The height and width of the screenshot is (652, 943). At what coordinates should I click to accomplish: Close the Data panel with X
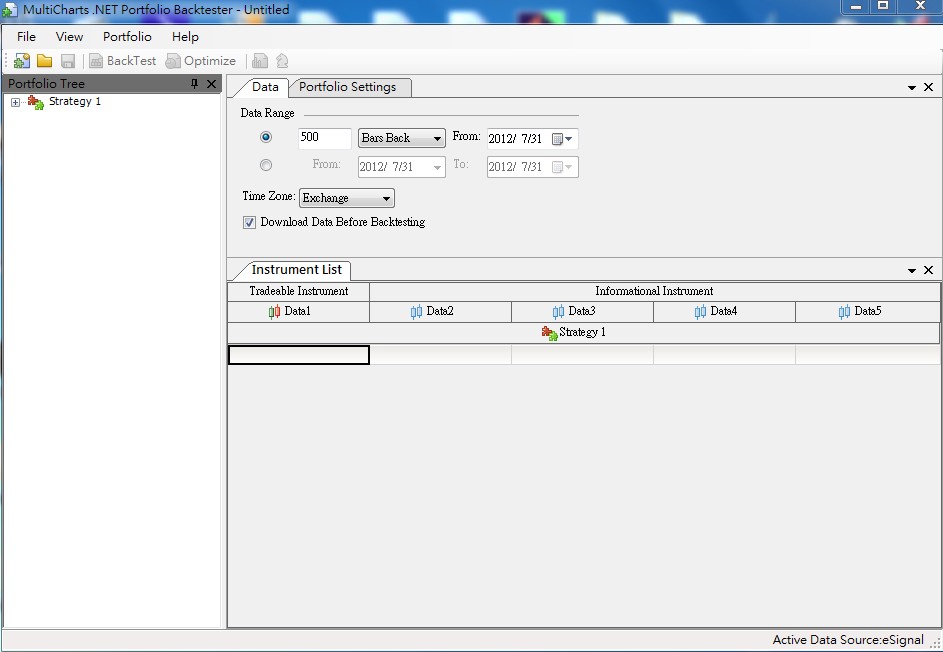[x=929, y=87]
